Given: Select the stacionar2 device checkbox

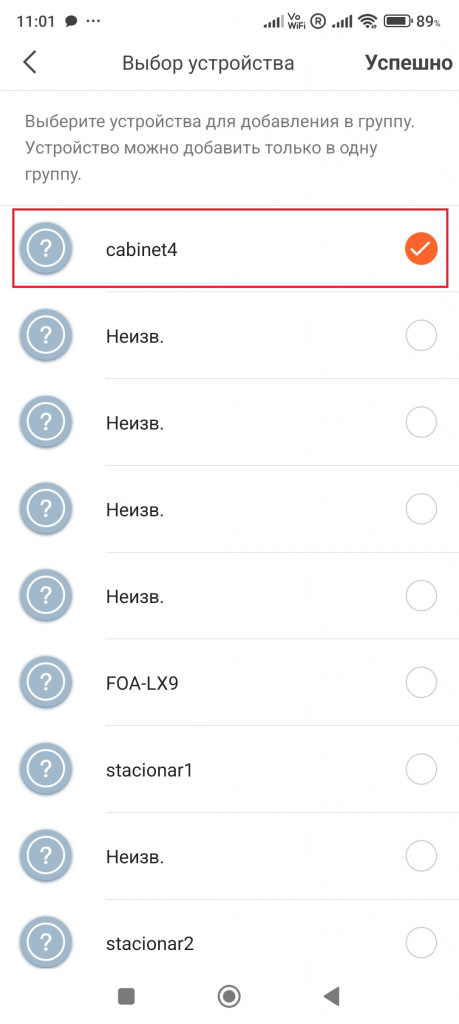Looking at the screenshot, I should click(420, 944).
